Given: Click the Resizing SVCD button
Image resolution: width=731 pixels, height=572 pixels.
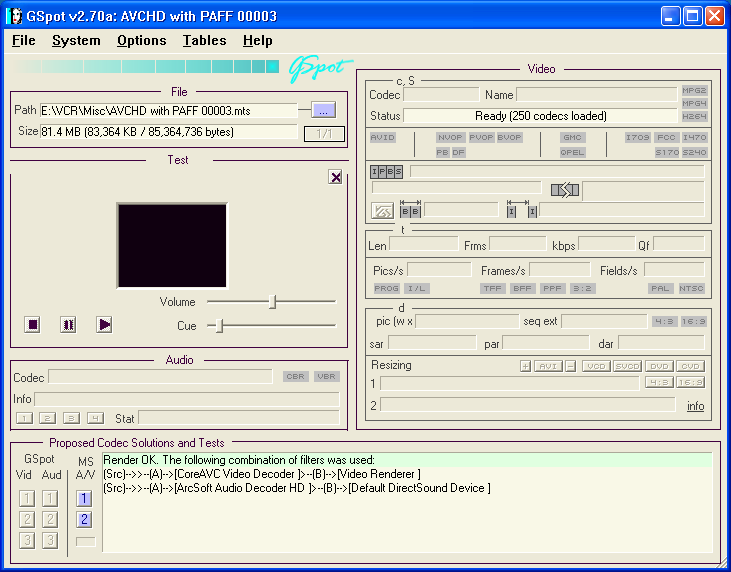Looking at the screenshot, I should click(628, 366).
